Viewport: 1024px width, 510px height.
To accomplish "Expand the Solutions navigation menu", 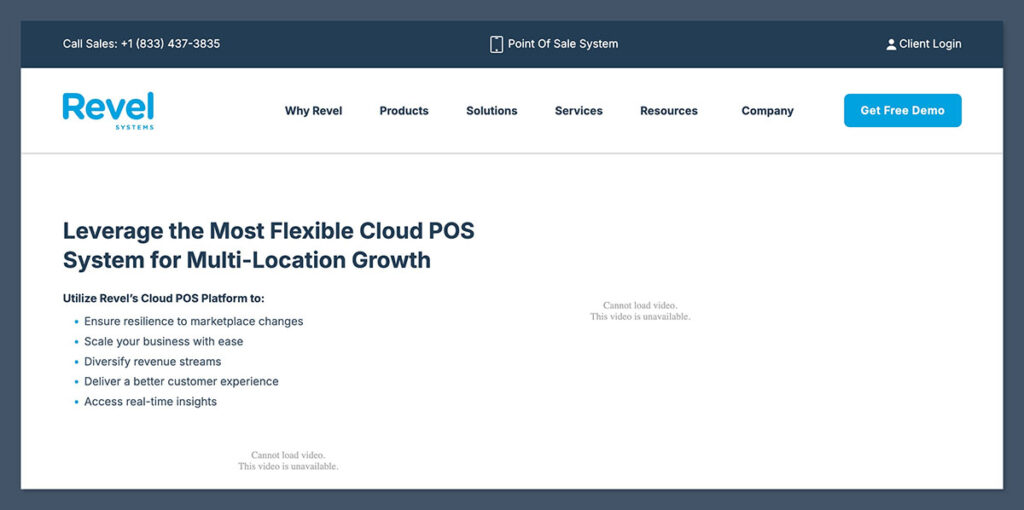I will click(491, 111).
